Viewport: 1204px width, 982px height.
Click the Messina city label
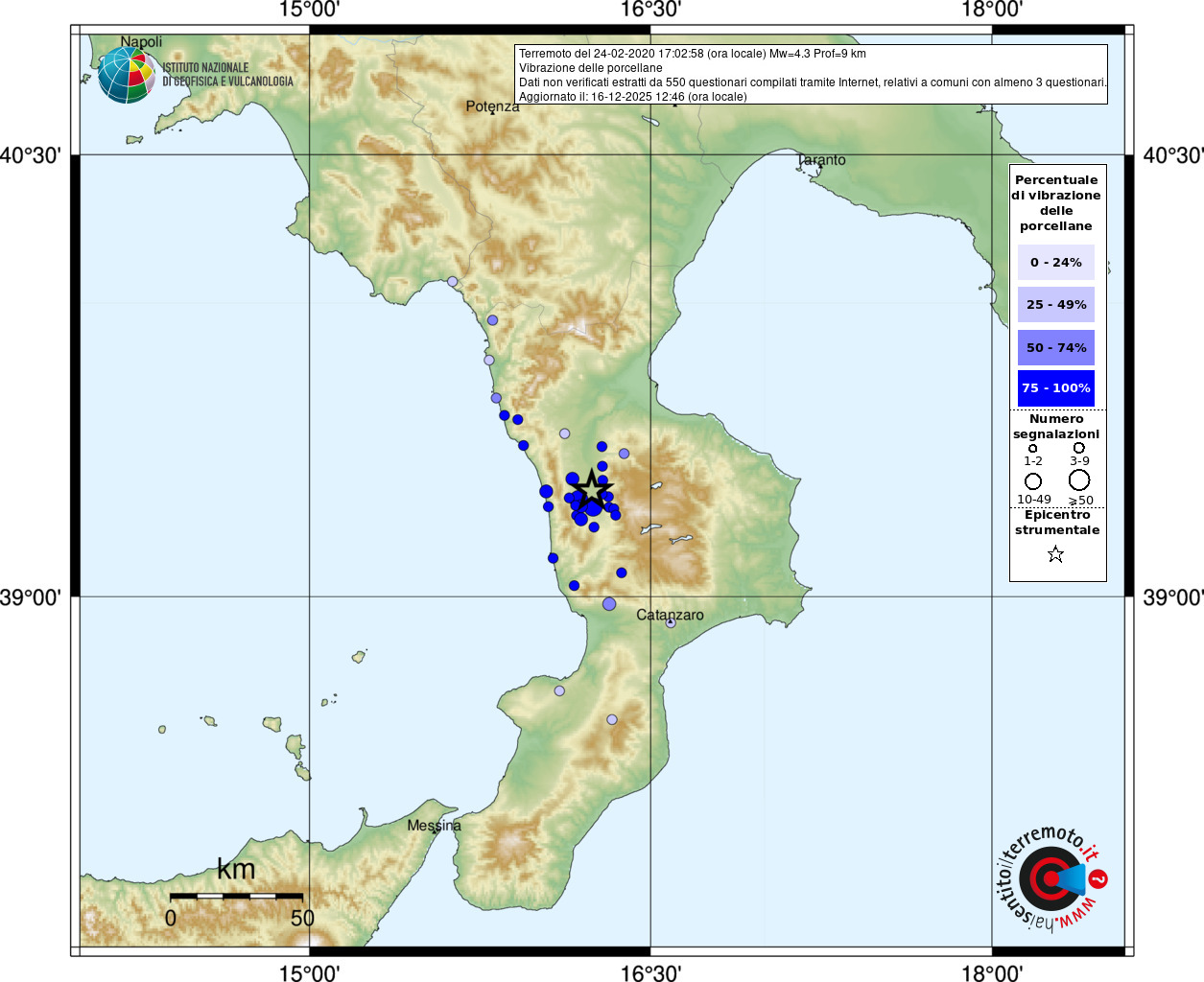pyautogui.click(x=434, y=826)
